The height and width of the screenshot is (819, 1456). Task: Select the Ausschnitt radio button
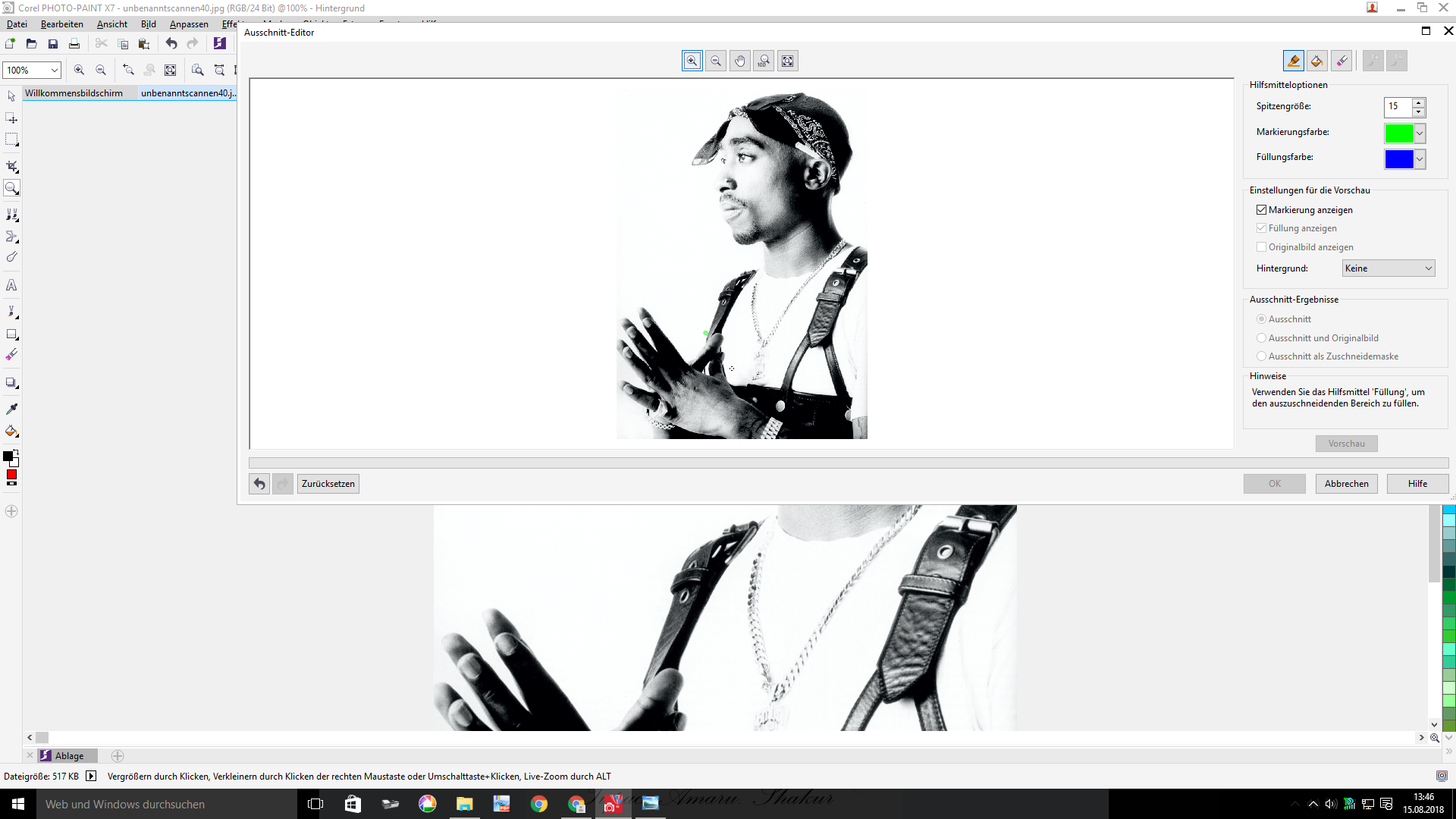[x=1262, y=319]
